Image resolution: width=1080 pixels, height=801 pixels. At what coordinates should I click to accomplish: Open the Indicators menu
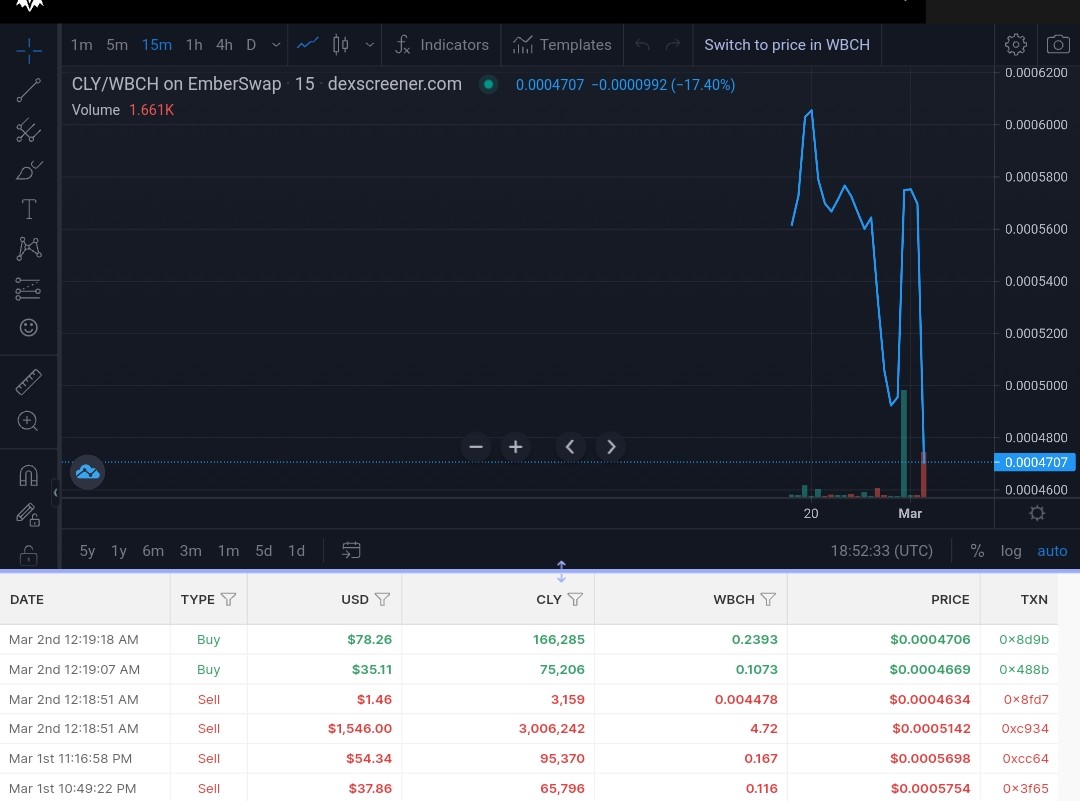[442, 45]
